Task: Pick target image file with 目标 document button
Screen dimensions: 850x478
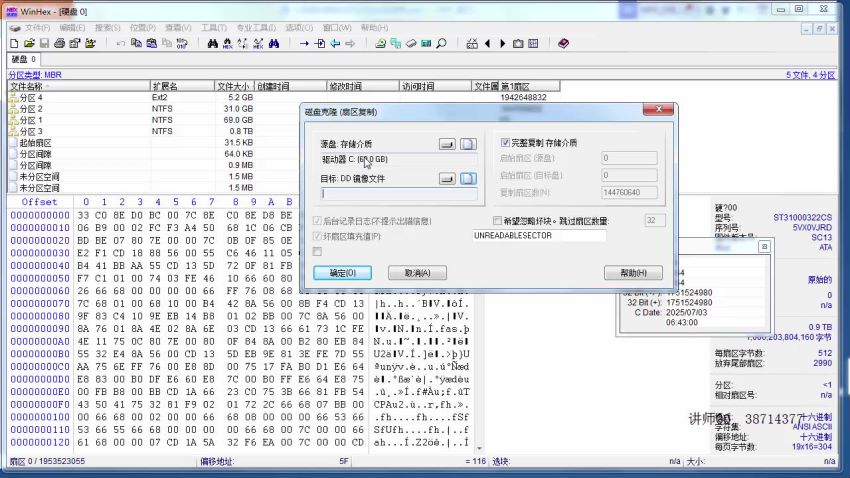Action: point(468,178)
